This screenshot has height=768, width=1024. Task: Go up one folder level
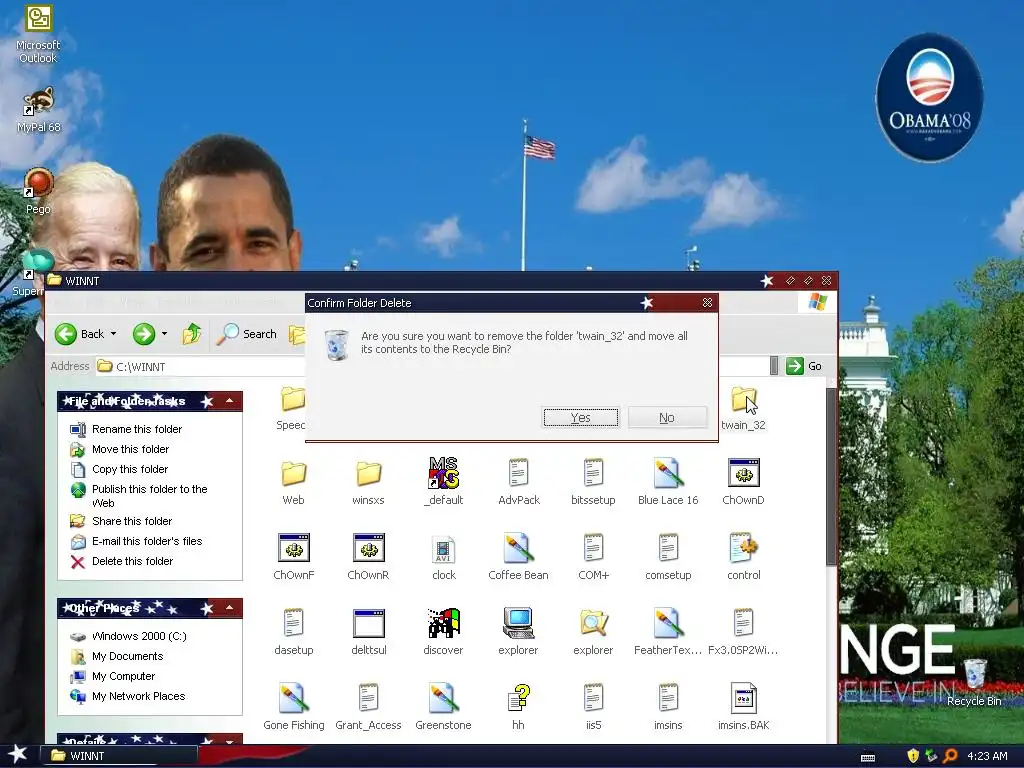click(x=191, y=334)
